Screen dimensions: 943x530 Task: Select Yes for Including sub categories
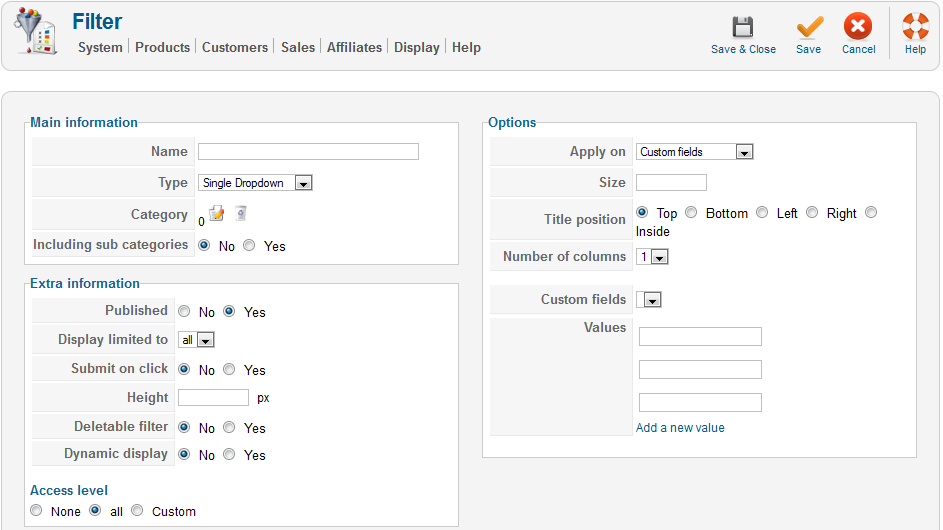click(249, 245)
